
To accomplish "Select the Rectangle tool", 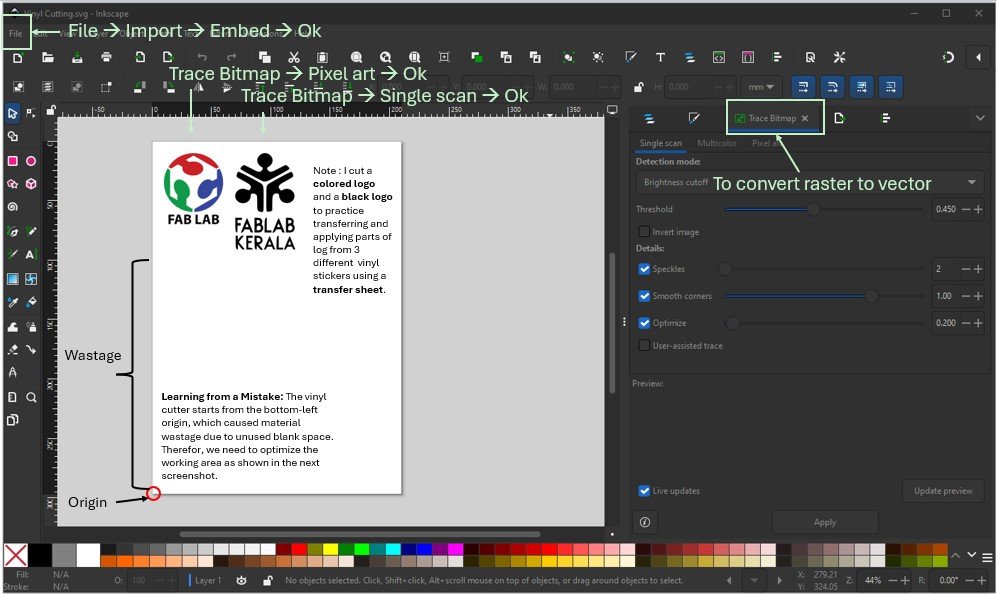I will click(x=12, y=161).
